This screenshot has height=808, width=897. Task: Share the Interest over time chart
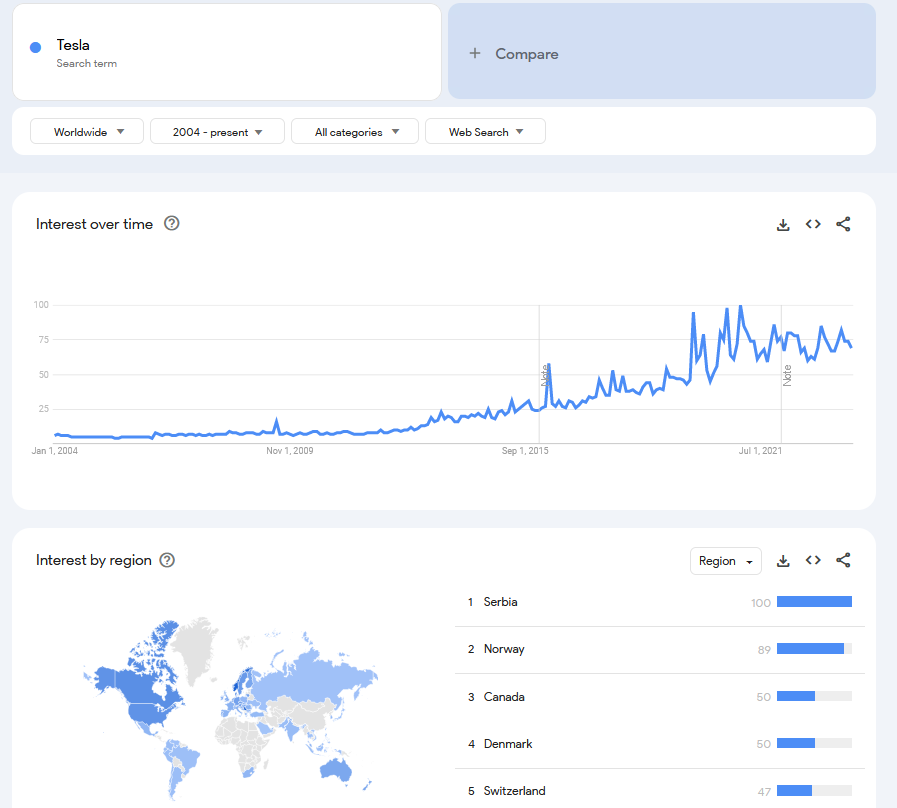tap(843, 224)
